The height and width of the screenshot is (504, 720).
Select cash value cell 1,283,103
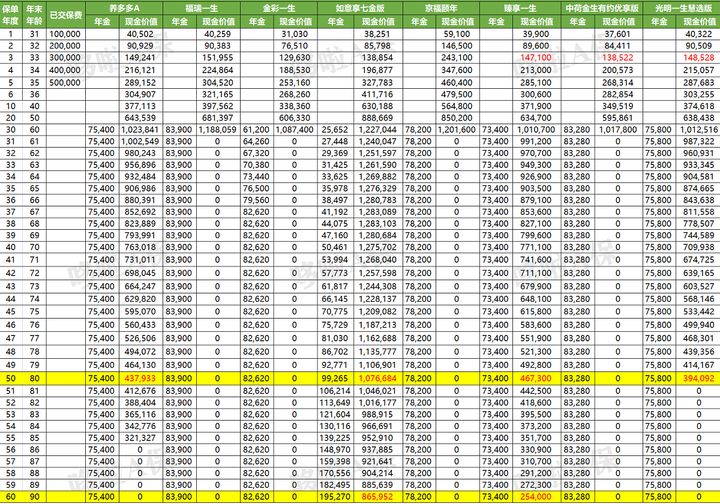[377, 224]
